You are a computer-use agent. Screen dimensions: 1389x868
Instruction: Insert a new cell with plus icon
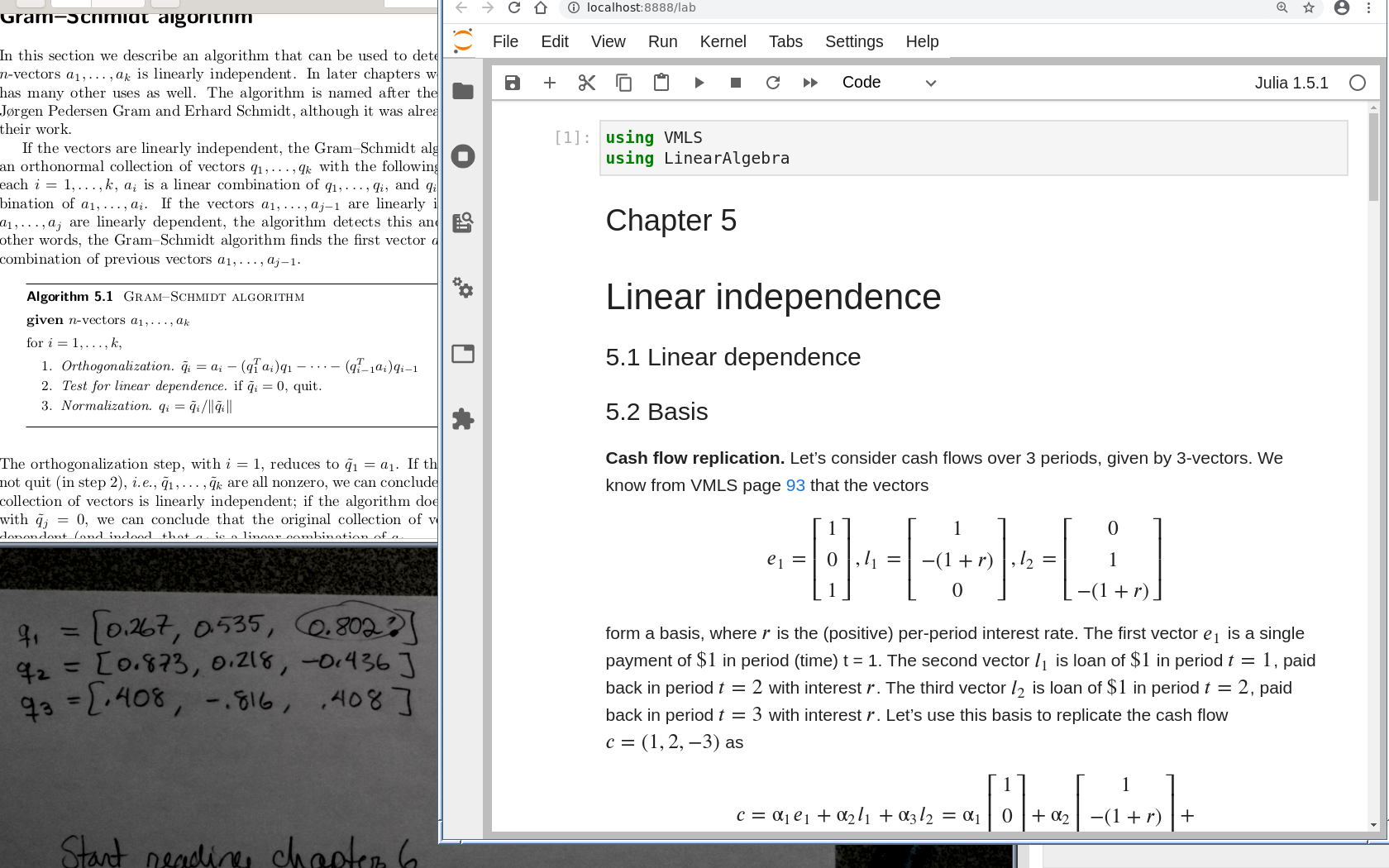pyautogui.click(x=550, y=83)
